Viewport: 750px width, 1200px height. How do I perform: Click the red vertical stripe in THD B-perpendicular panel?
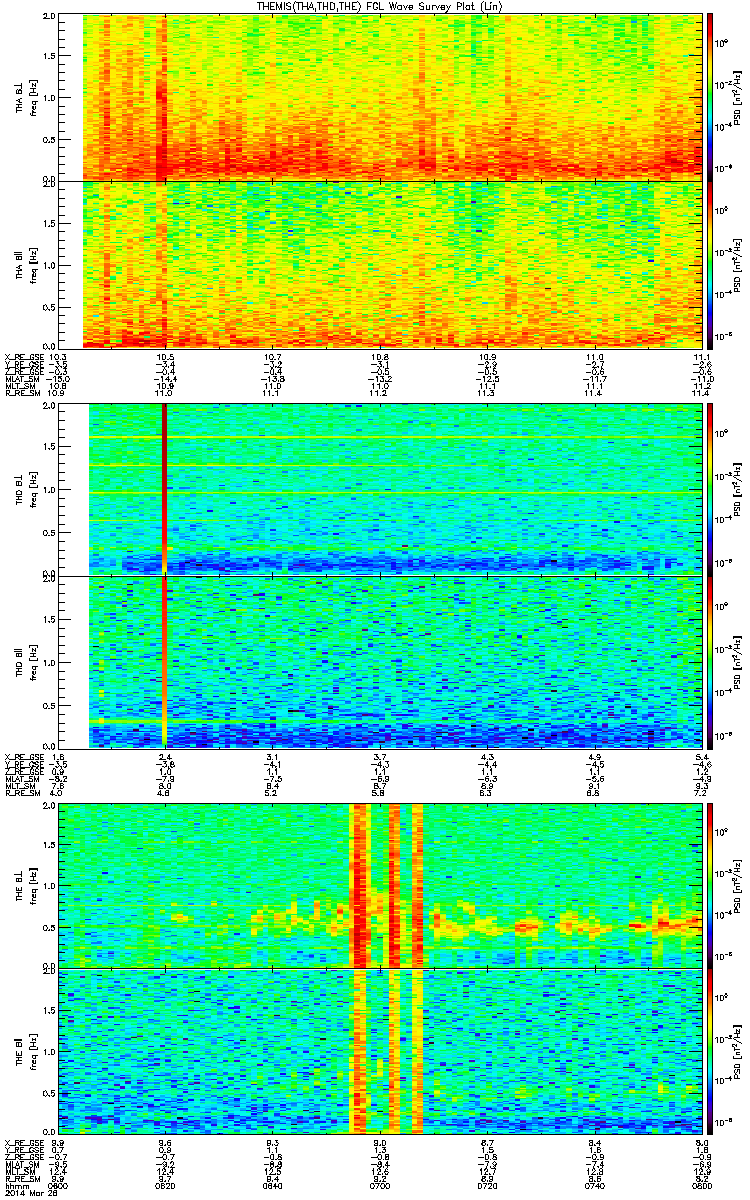click(x=165, y=489)
